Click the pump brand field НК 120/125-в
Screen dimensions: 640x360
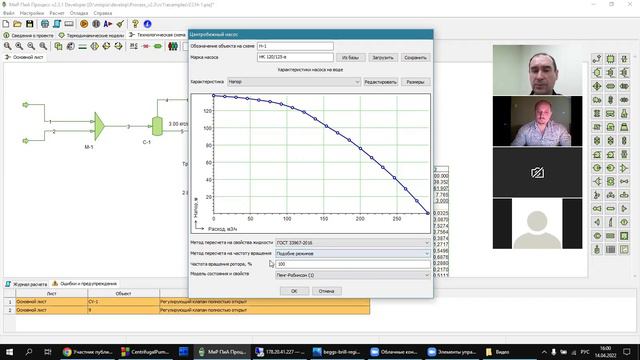click(x=295, y=57)
